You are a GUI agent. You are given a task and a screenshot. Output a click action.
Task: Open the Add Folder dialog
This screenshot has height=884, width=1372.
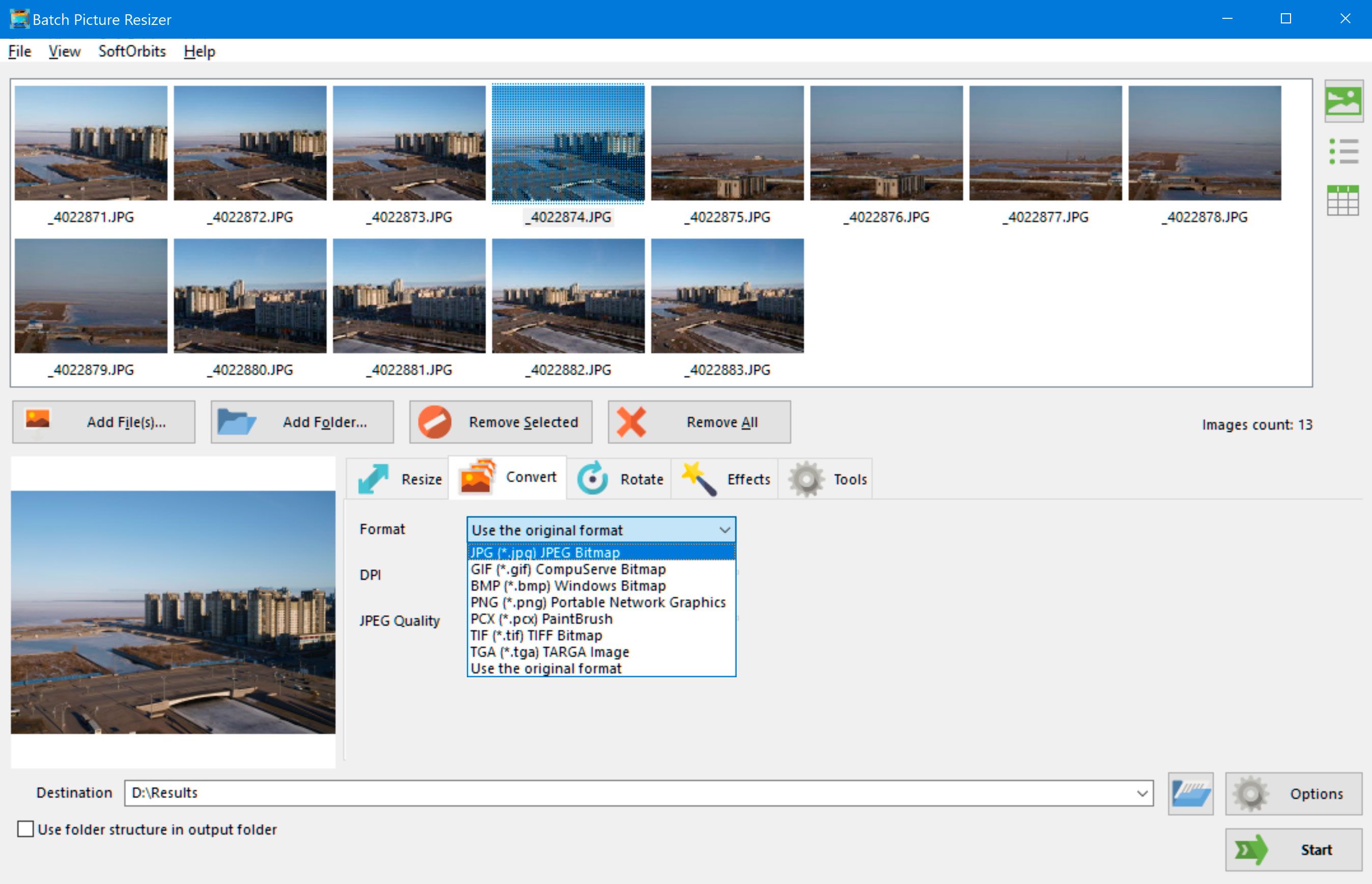pyautogui.click(x=300, y=421)
